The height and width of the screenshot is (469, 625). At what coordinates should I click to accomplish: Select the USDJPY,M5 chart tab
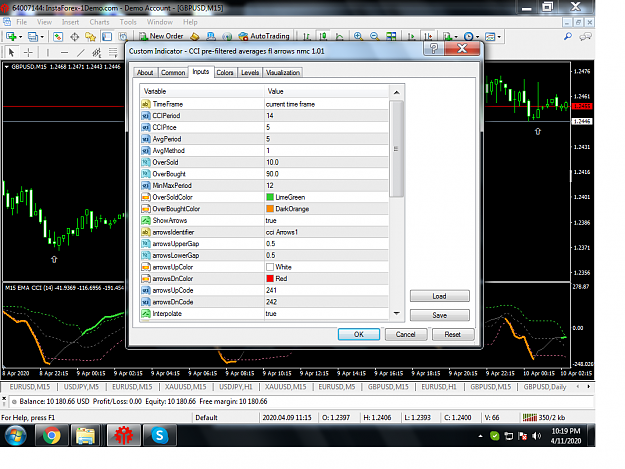pos(81,387)
